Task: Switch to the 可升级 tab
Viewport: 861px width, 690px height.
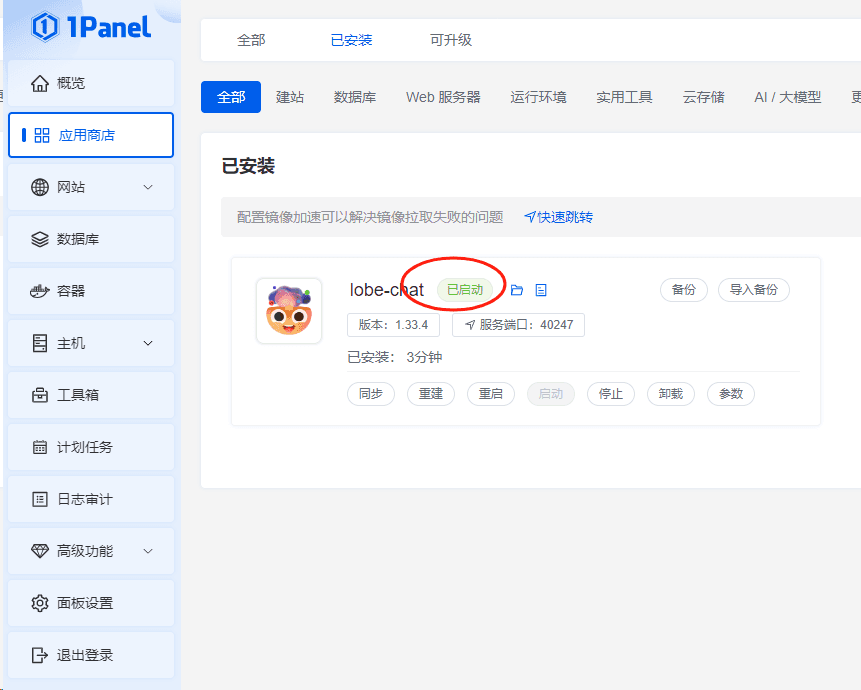Action: point(451,40)
